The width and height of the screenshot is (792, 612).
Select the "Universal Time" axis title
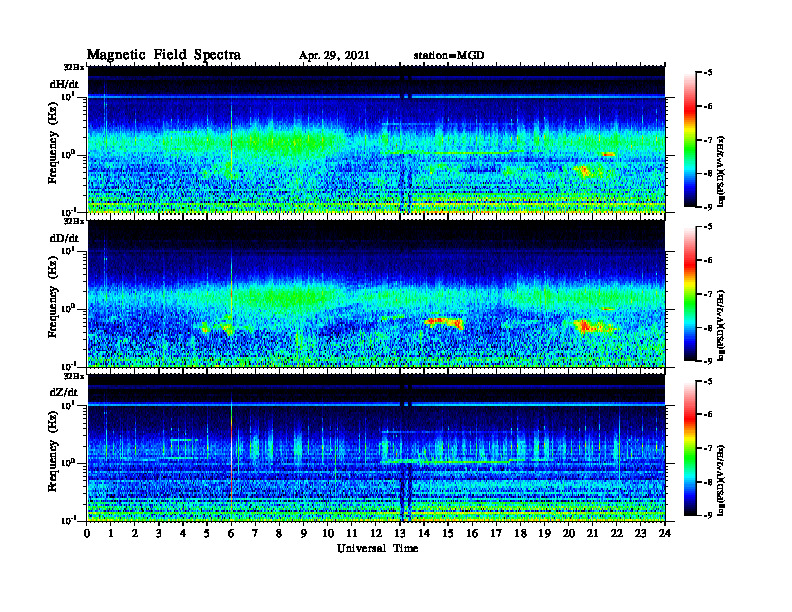tap(377, 548)
